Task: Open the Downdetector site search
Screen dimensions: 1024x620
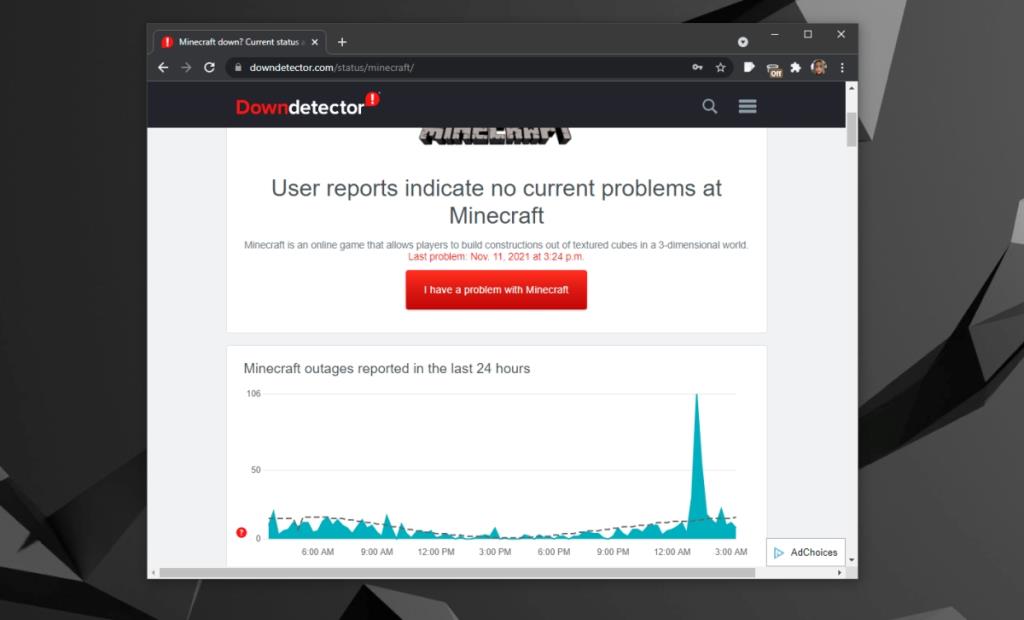Action: coord(710,106)
